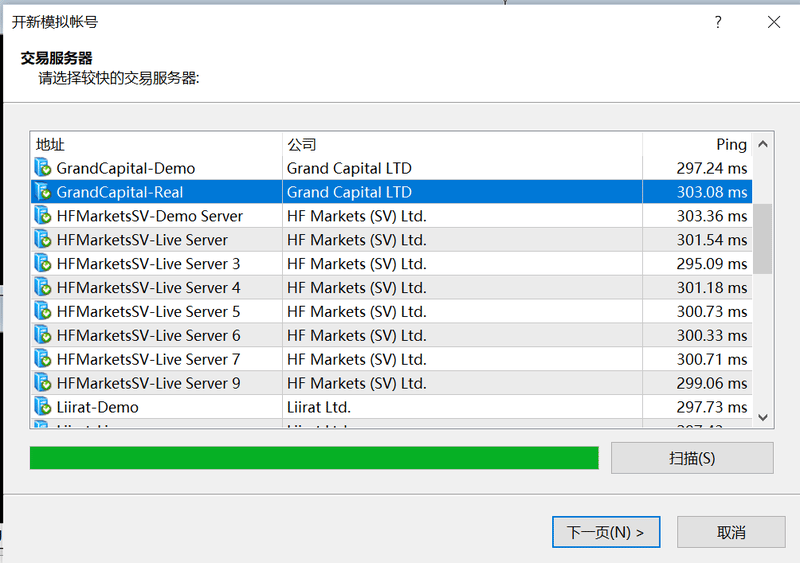Click the 301.54 ms ping value
The height and width of the screenshot is (563, 800).
tap(712, 240)
